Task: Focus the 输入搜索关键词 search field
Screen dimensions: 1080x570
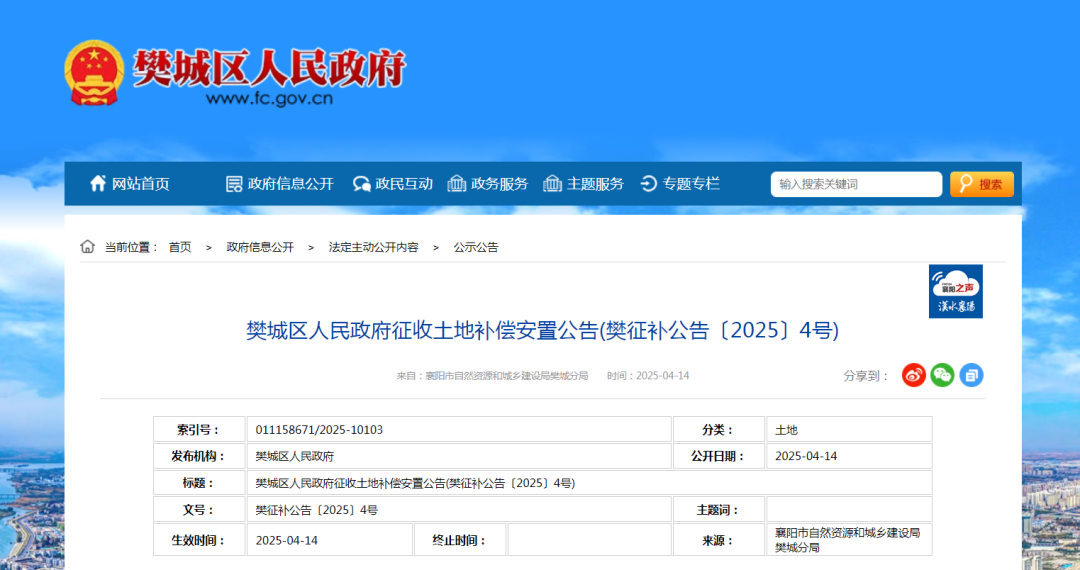Action: tap(856, 184)
